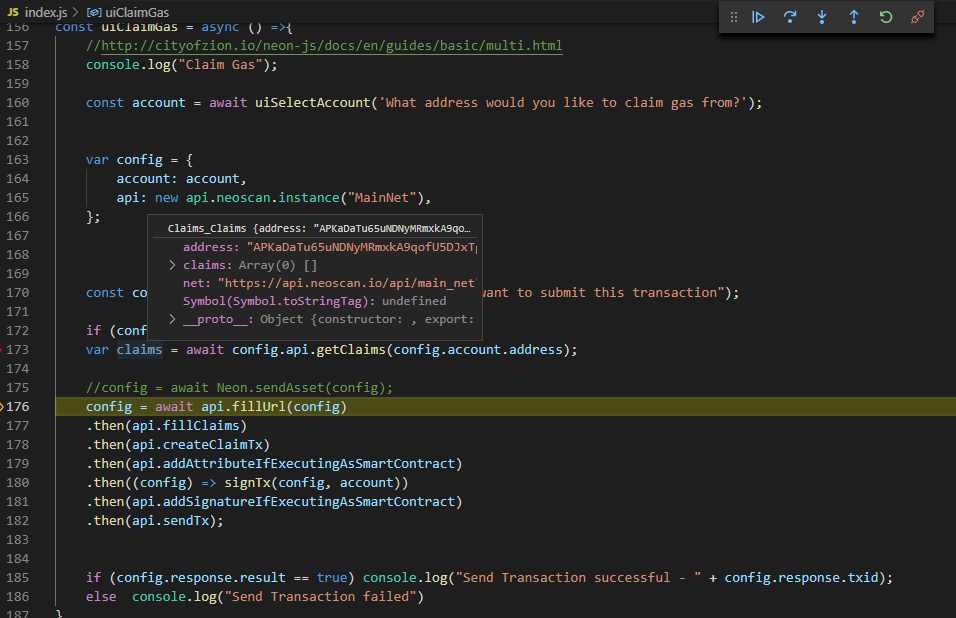956x618 pixels.
Task: Continue execution in the debug toolbar
Action: coord(758,17)
